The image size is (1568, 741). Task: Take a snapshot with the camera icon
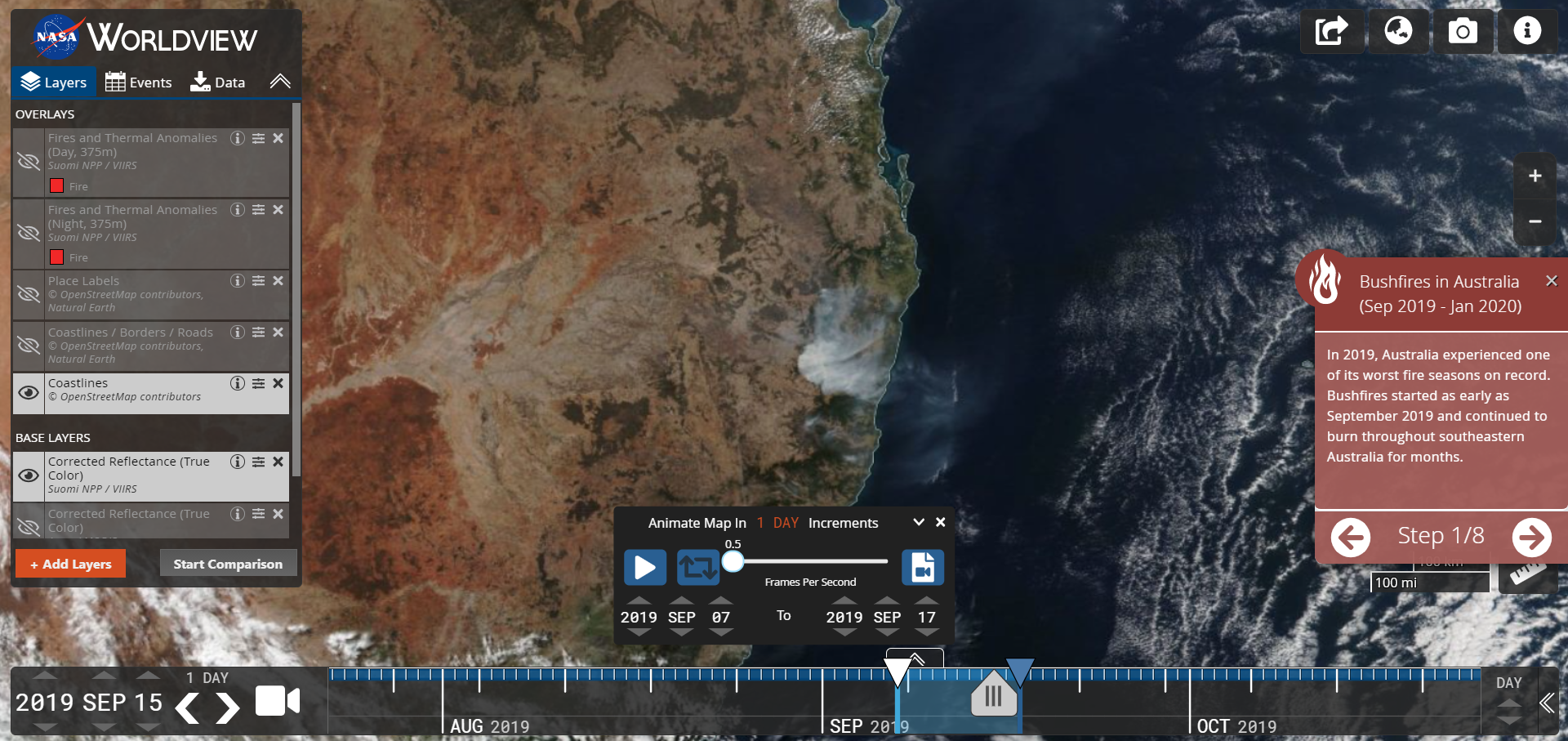pyautogui.click(x=1463, y=32)
